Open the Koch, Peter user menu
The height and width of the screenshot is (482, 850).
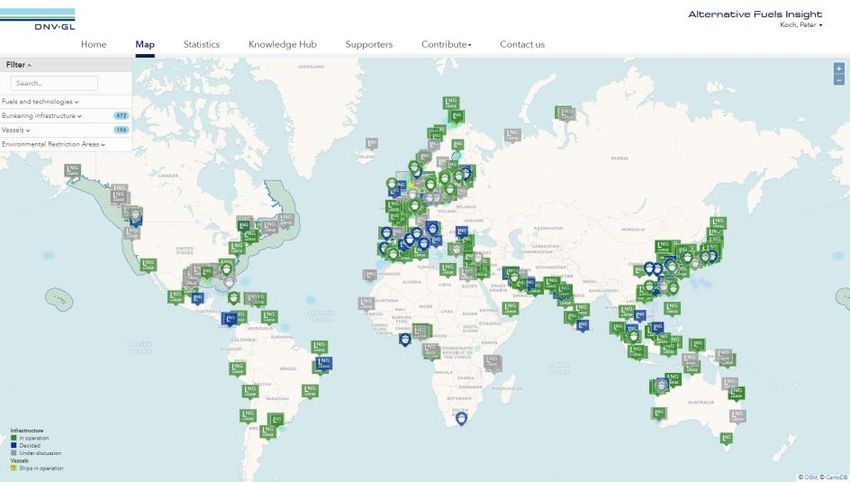click(x=800, y=25)
